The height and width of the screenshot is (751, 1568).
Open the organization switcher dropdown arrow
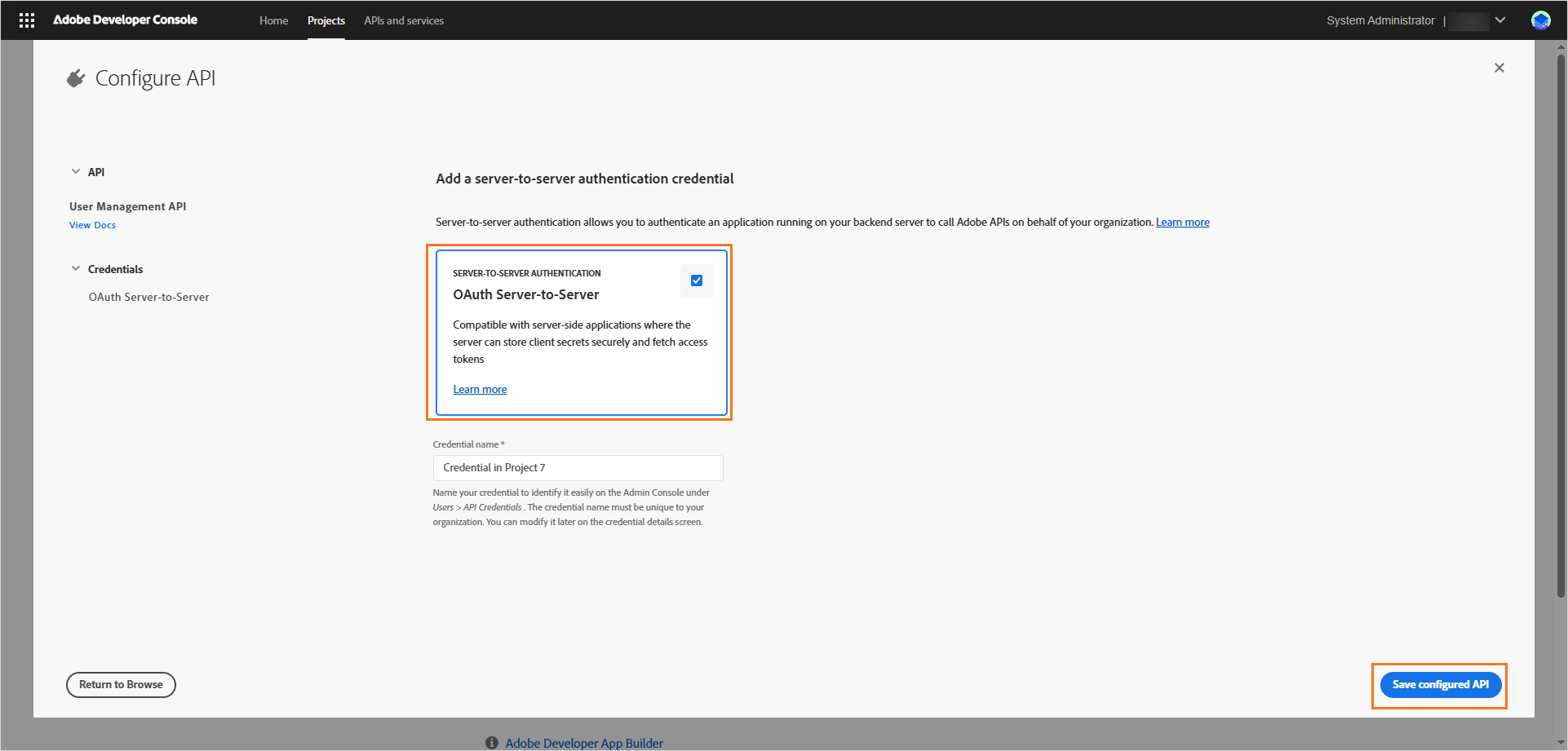(1500, 20)
